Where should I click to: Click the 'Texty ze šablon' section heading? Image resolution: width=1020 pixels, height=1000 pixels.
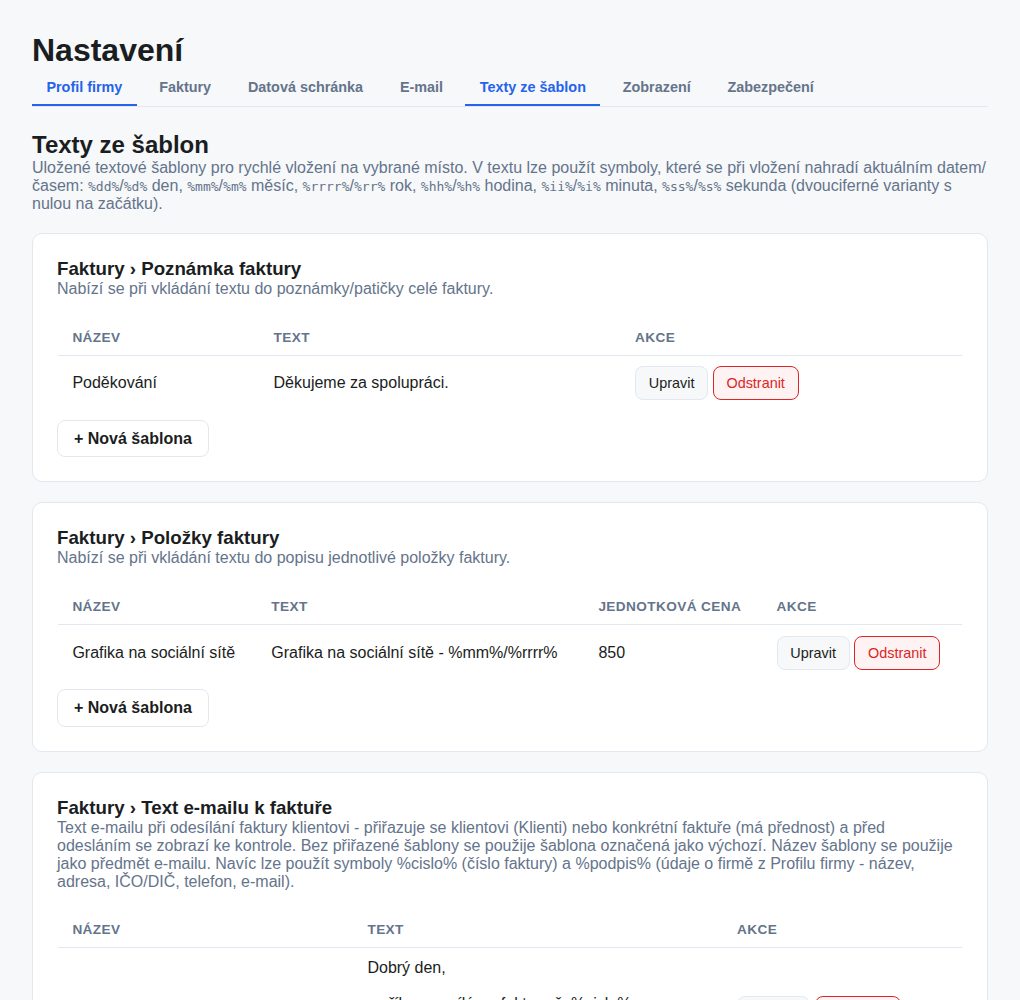120,144
